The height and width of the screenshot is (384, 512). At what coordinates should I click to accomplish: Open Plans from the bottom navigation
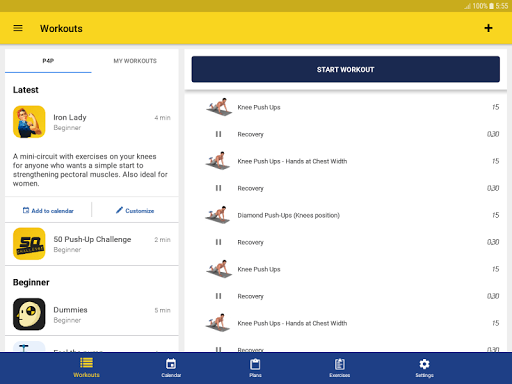(255, 368)
